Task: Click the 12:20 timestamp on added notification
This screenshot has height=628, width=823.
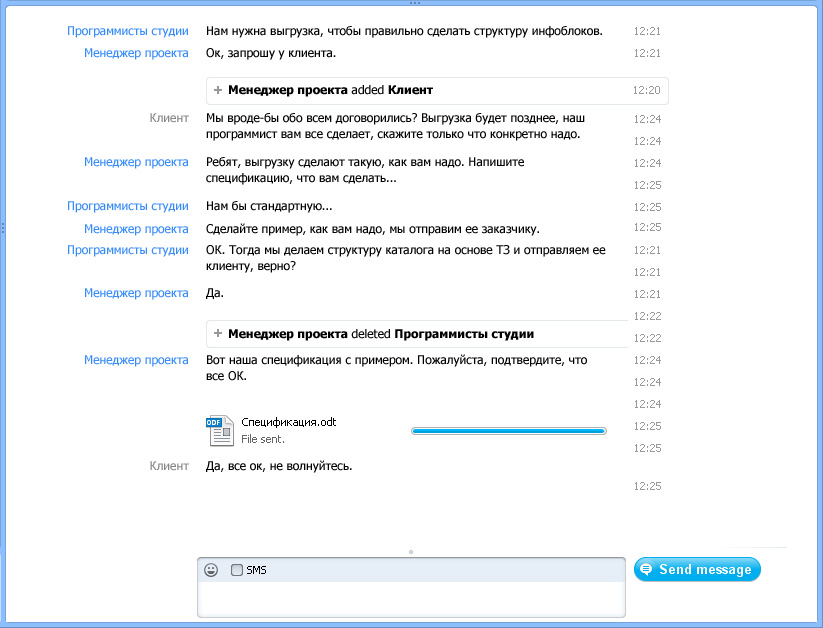Action: coord(646,90)
